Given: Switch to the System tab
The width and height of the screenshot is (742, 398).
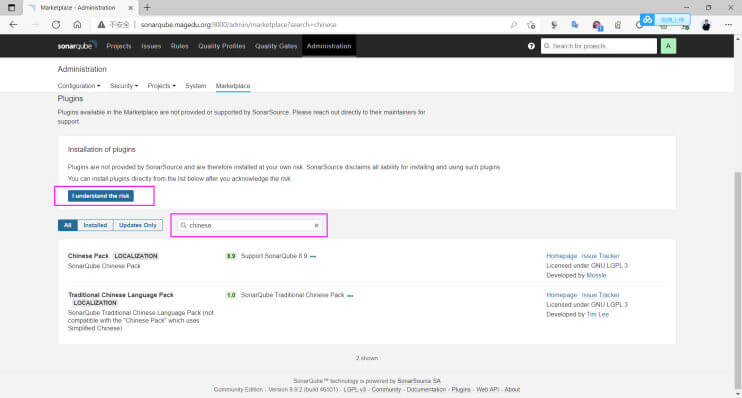Looking at the screenshot, I should (195, 86).
